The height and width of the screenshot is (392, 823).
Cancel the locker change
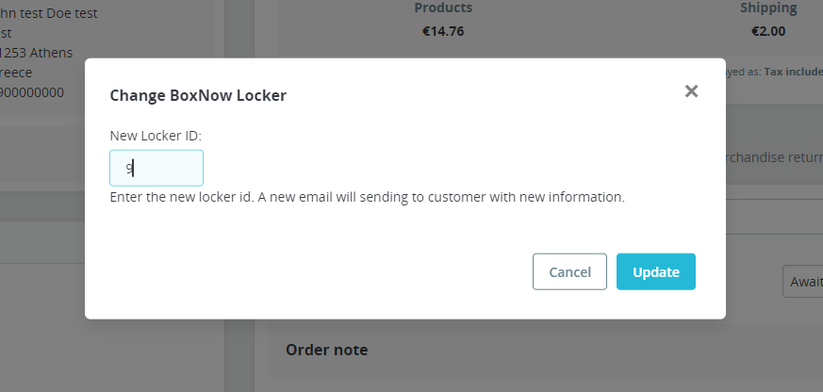tap(569, 272)
